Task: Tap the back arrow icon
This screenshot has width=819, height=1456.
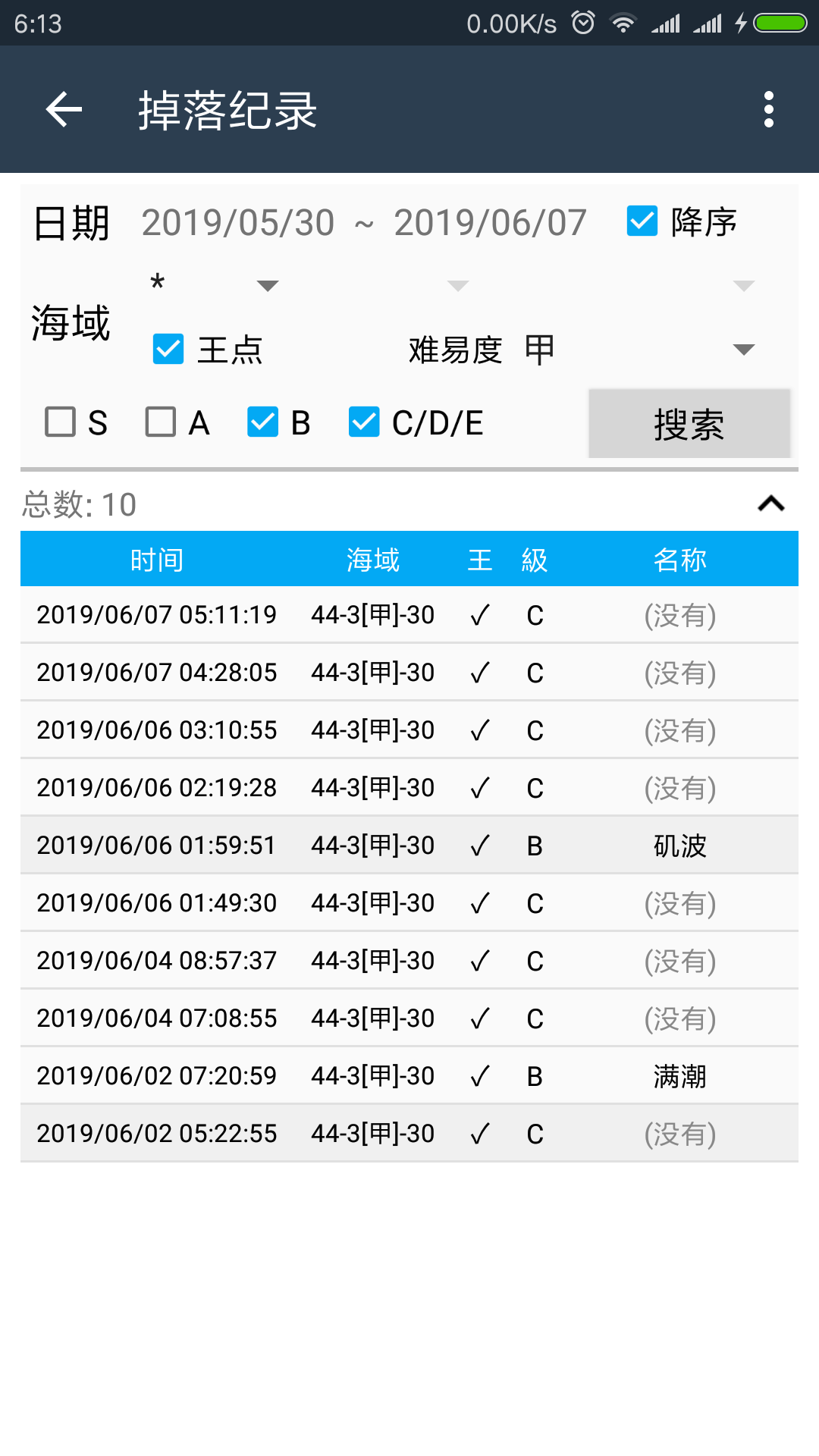Action: [64, 110]
